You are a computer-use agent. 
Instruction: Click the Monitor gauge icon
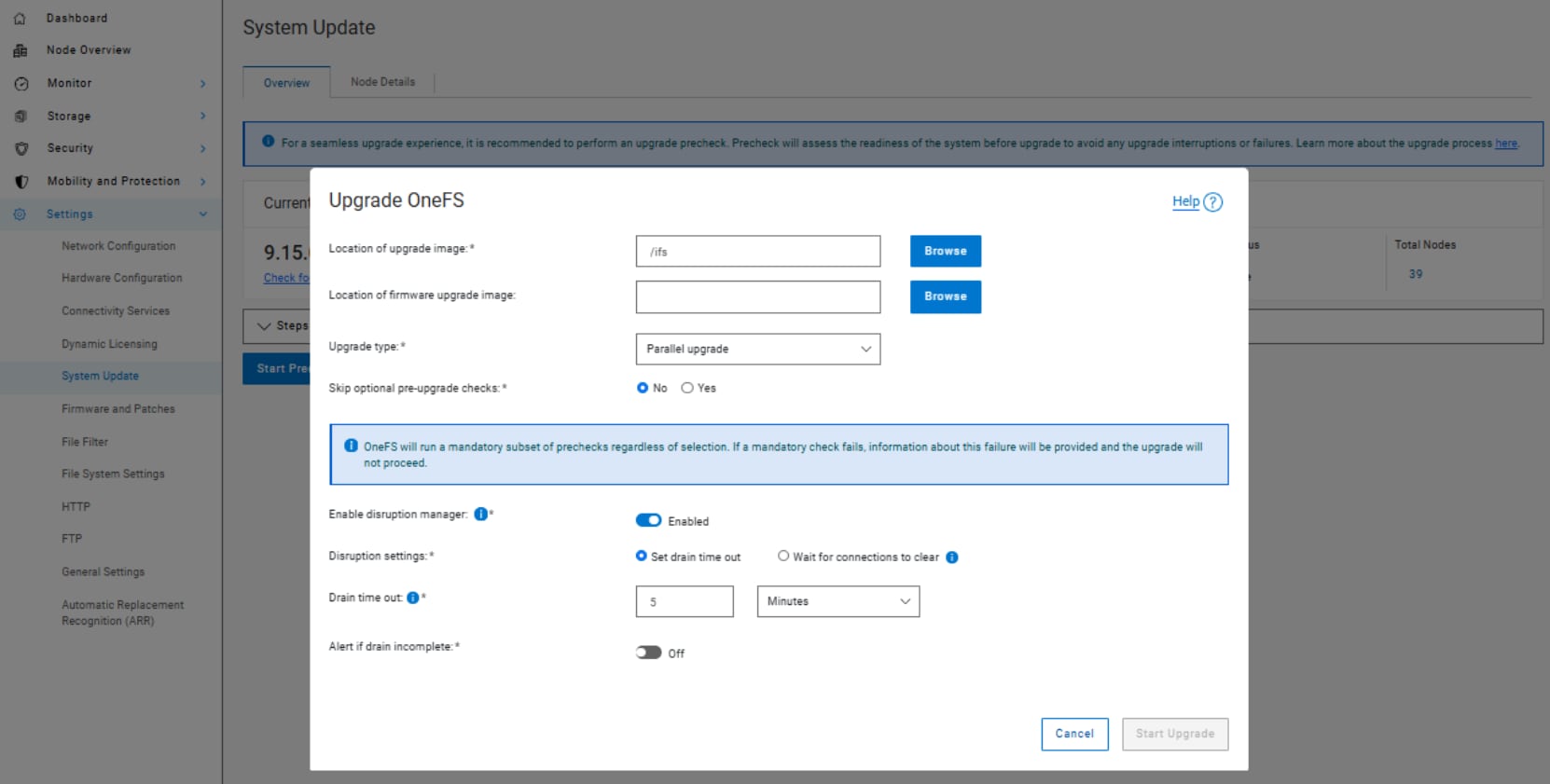(x=21, y=84)
